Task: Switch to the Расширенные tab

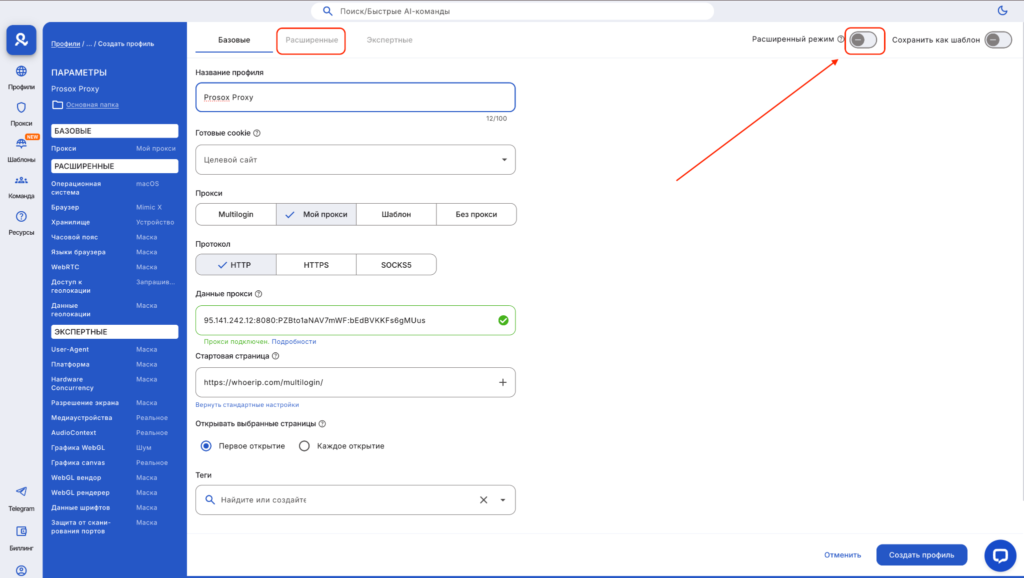Action: point(311,40)
